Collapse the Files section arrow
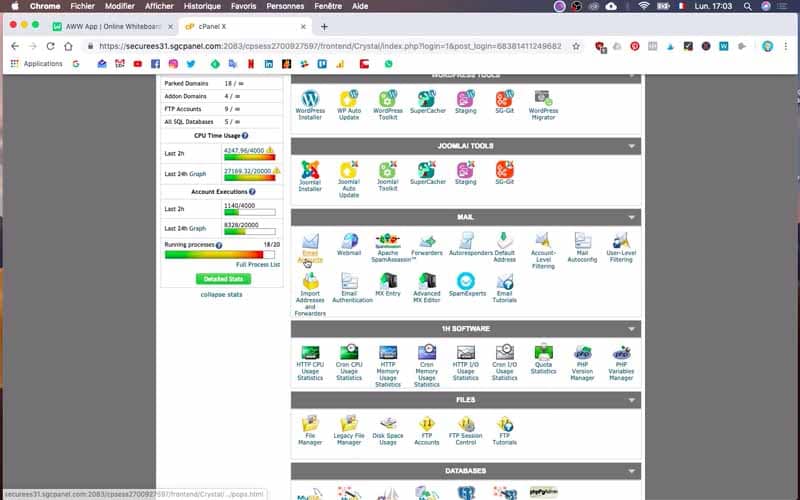 (632, 400)
